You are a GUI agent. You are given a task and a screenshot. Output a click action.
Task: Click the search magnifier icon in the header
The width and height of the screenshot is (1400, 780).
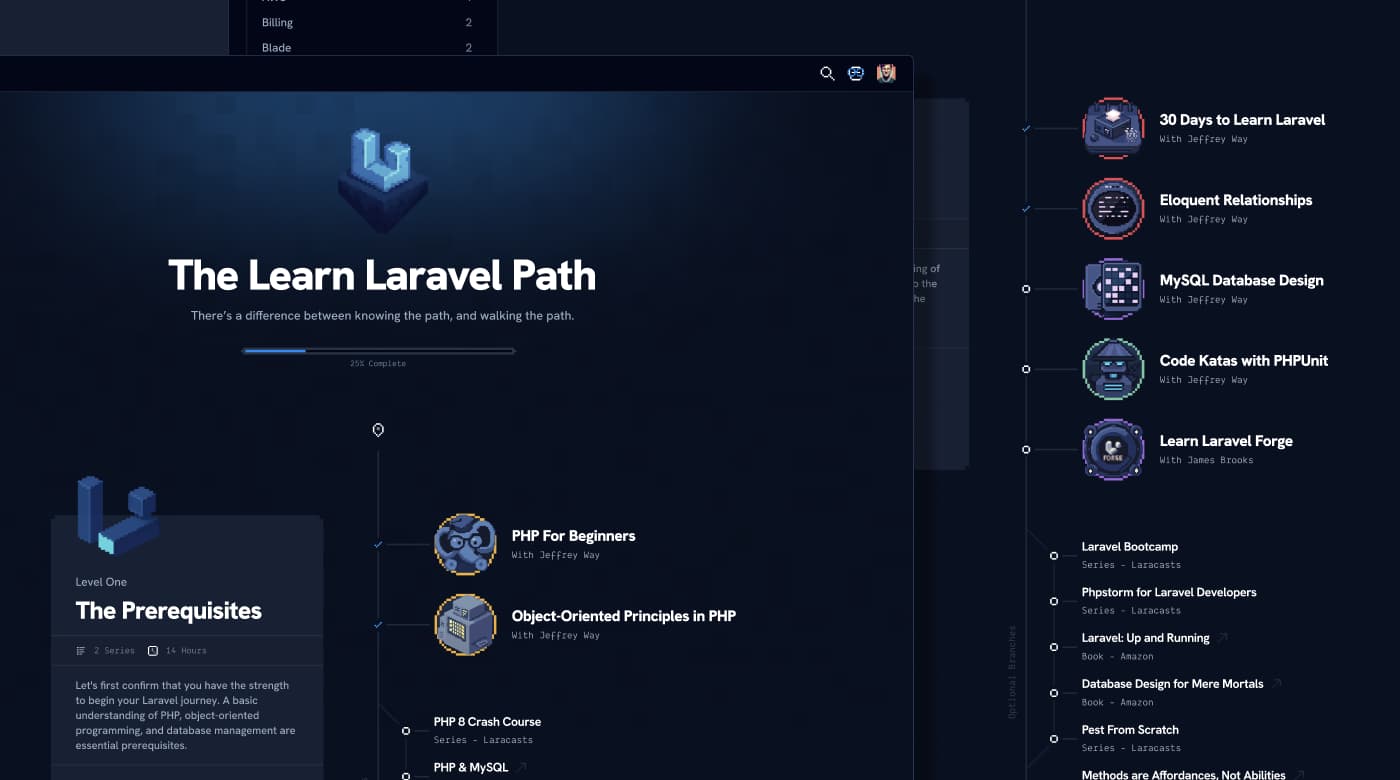click(x=827, y=73)
